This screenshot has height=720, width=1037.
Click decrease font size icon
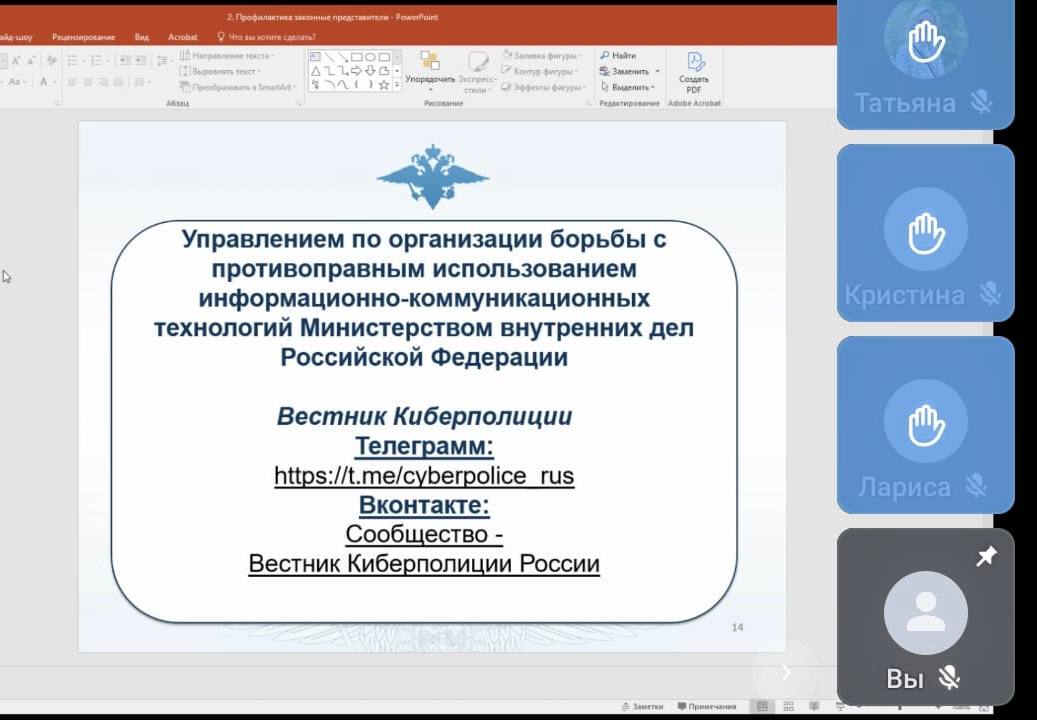[31, 60]
